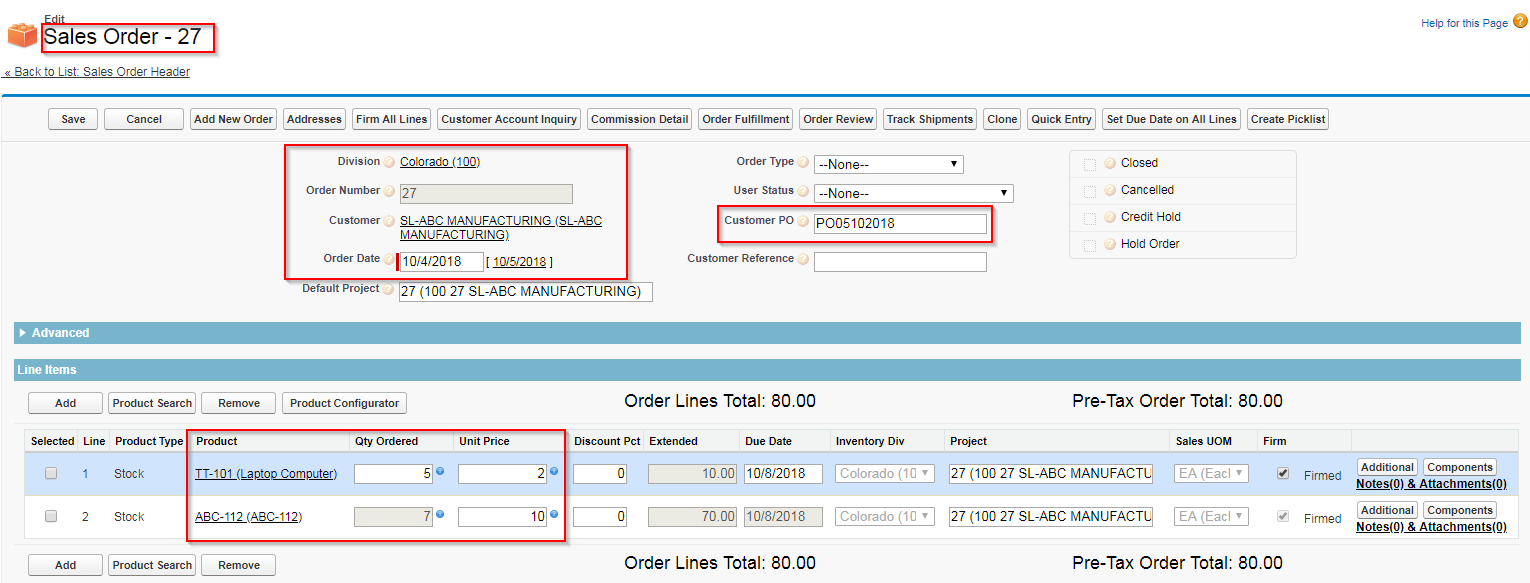
Task: Open the Order Type dropdown
Action: [x=889, y=164]
